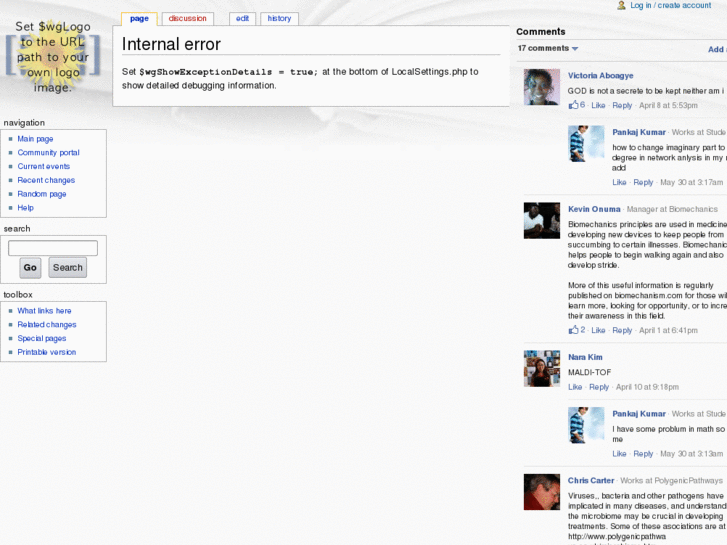Like Kevin Onuma's biomechanics comment
727x545 pixels.
point(598,330)
